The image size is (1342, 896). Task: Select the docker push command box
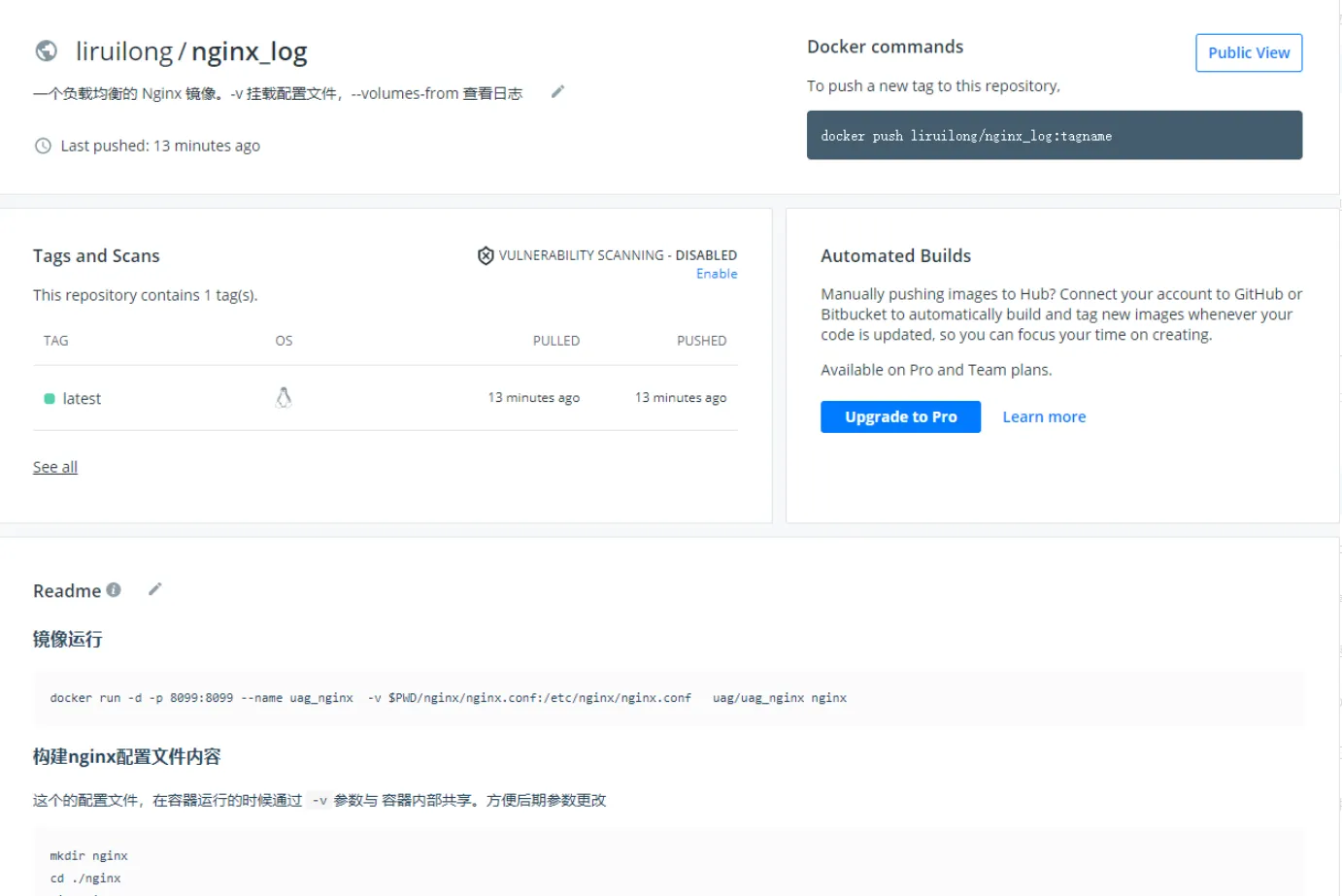[x=1055, y=135]
